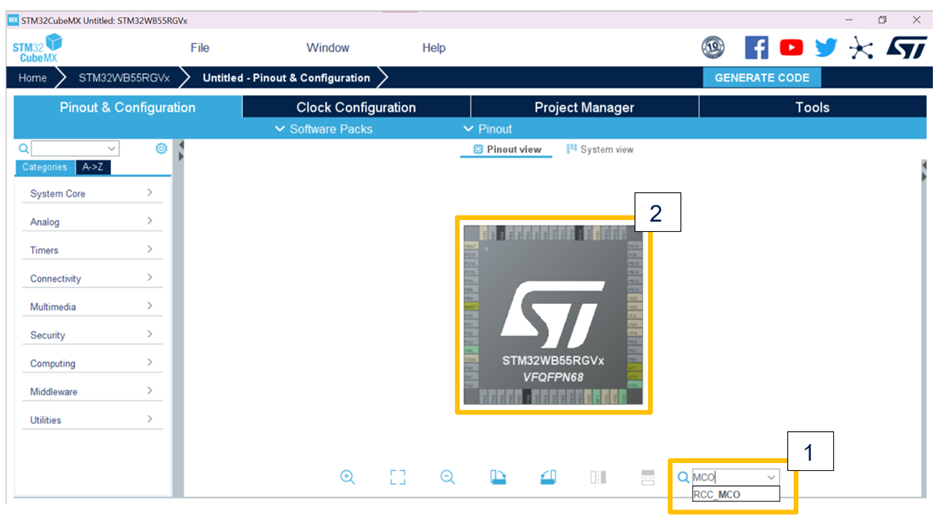Open the Window menu

327,47
